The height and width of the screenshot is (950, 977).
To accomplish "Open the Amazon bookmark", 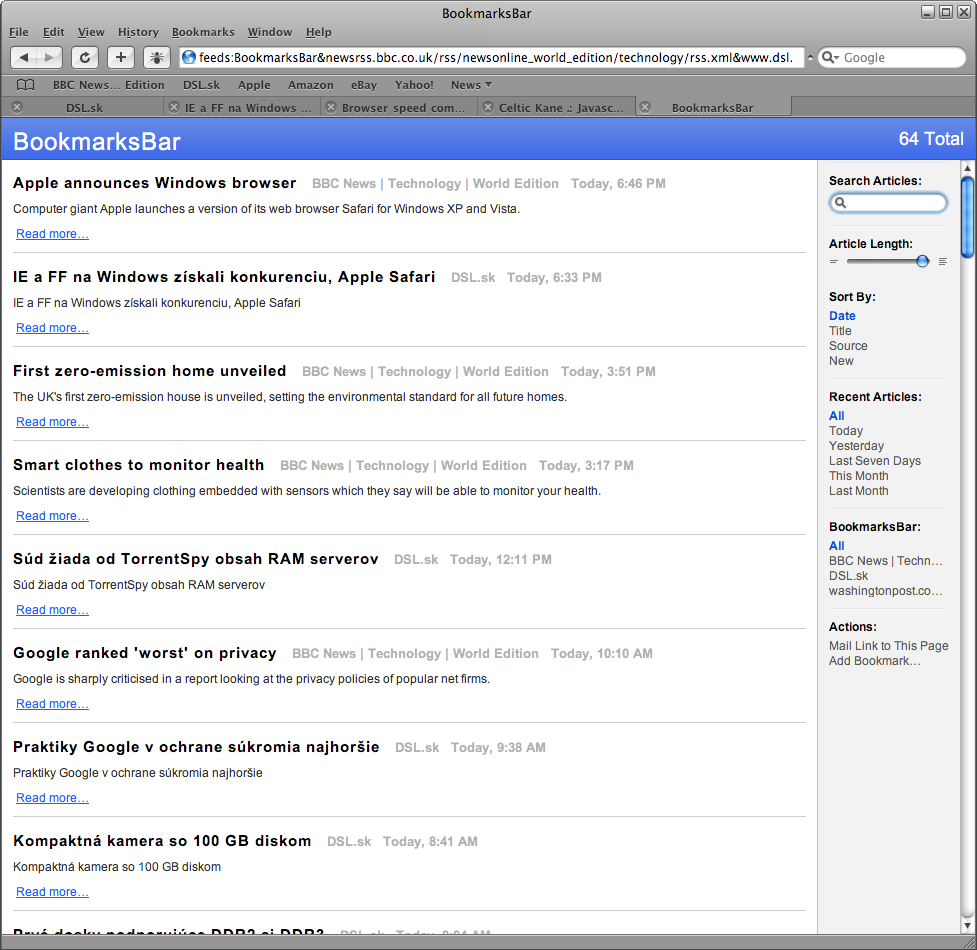I will point(310,85).
